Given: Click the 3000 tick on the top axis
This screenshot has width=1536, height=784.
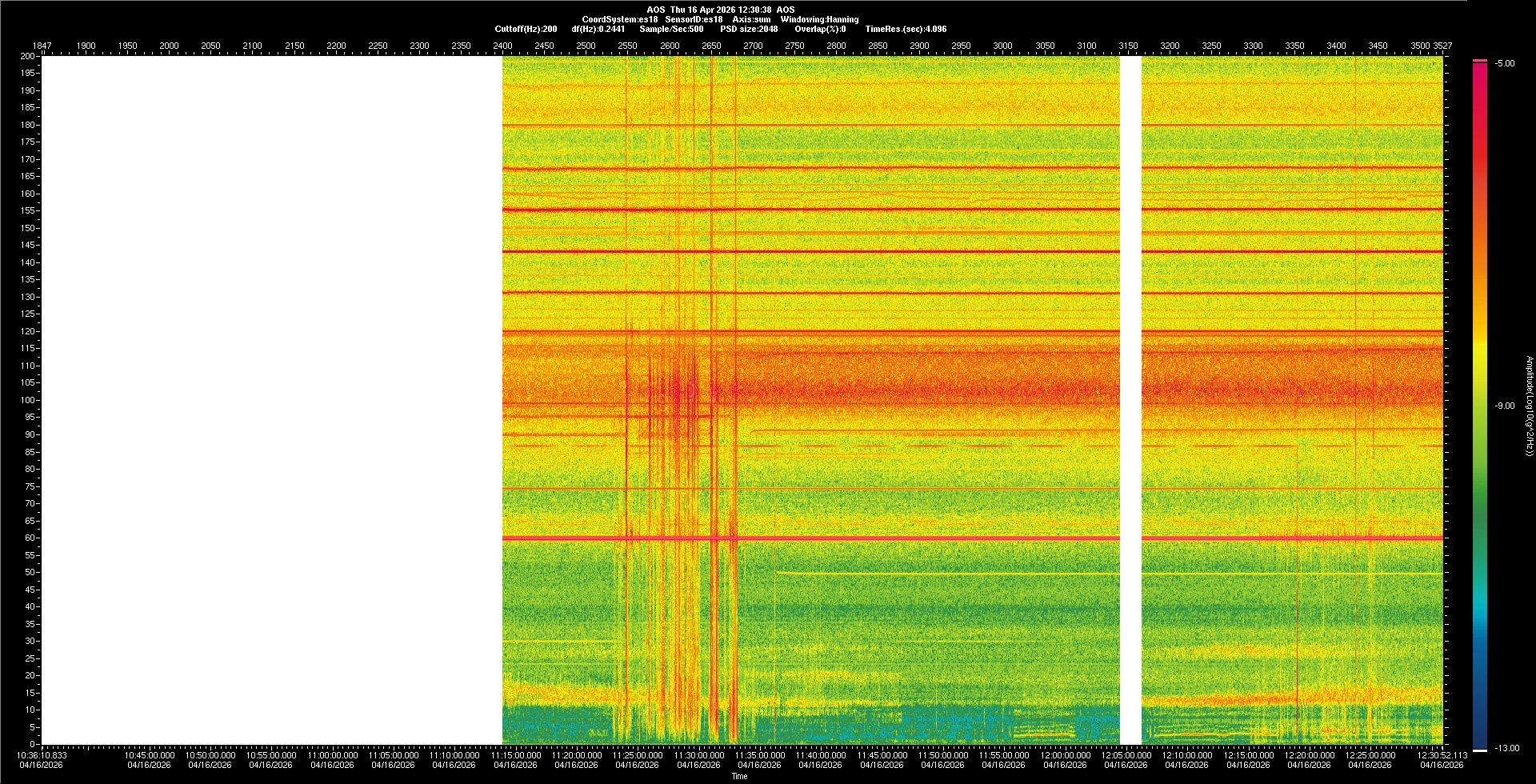Looking at the screenshot, I should pos(1002,46).
